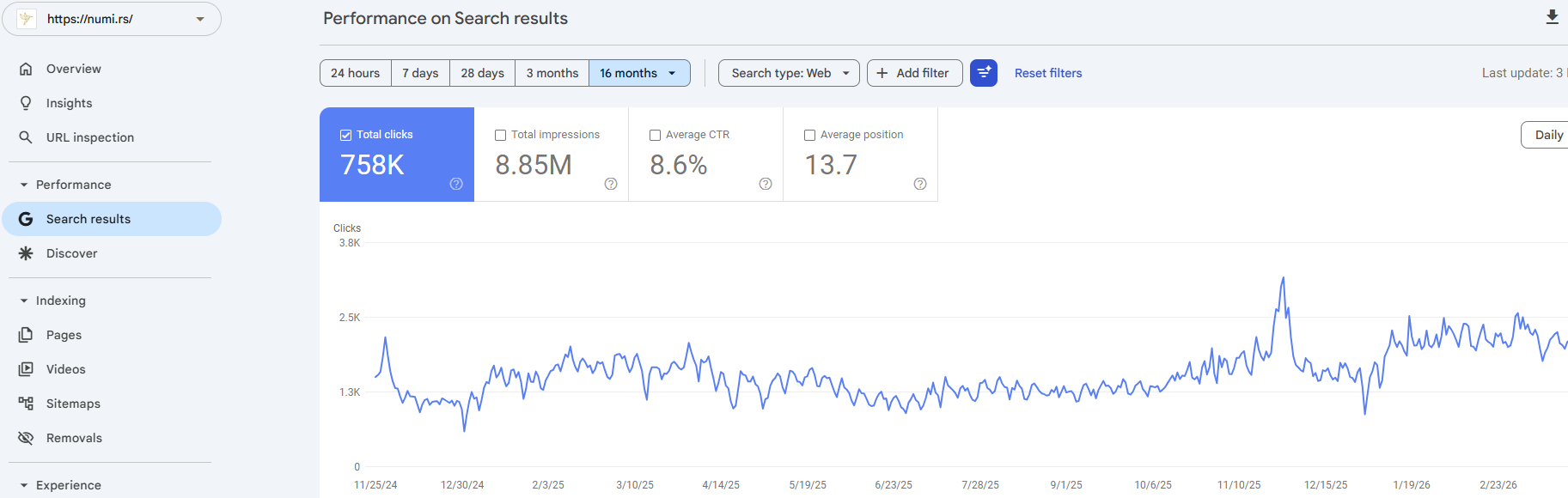Click the clicks peak on the chart
1568x498 pixels.
[1283, 278]
